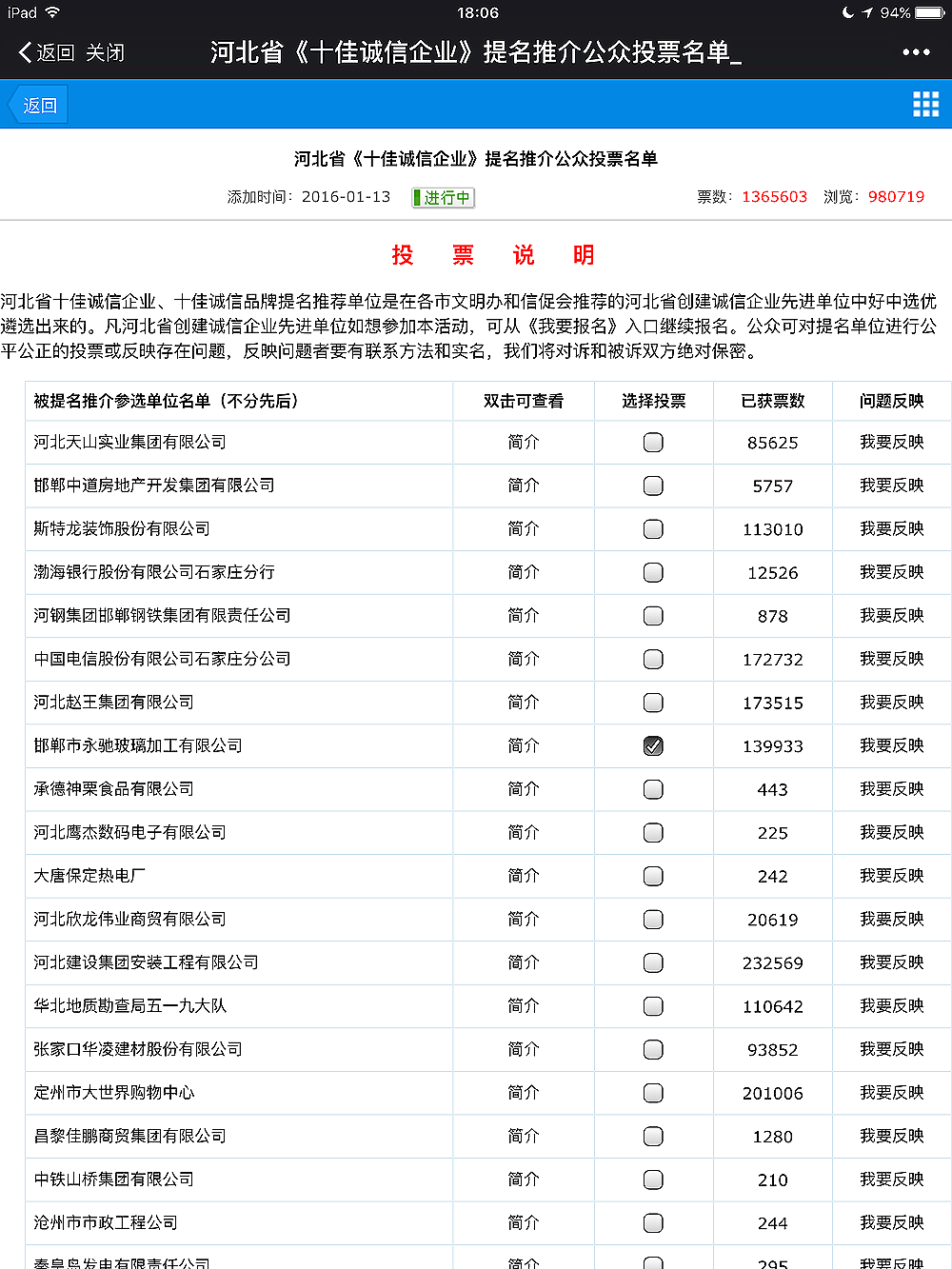The image size is (952, 1269).
Task: Tick the checkbox for 沧州市市政工程公司
Action: (x=653, y=1223)
